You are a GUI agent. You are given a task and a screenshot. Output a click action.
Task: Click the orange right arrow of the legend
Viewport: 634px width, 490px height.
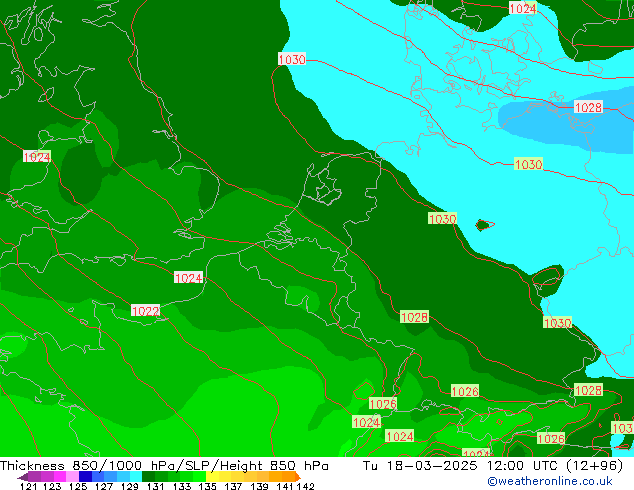(x=298, y=477)
